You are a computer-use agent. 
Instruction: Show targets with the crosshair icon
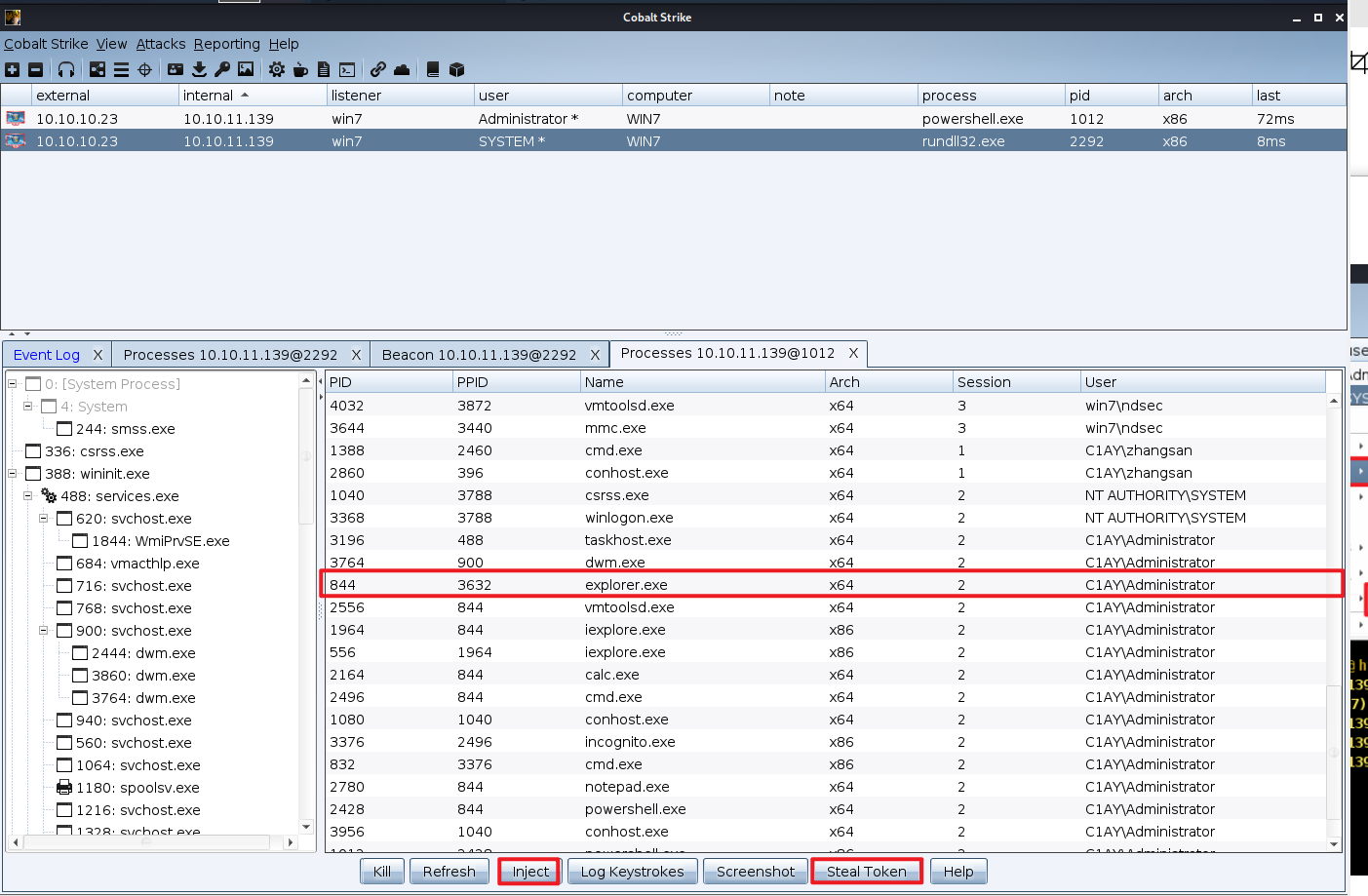tap(144, 69)
